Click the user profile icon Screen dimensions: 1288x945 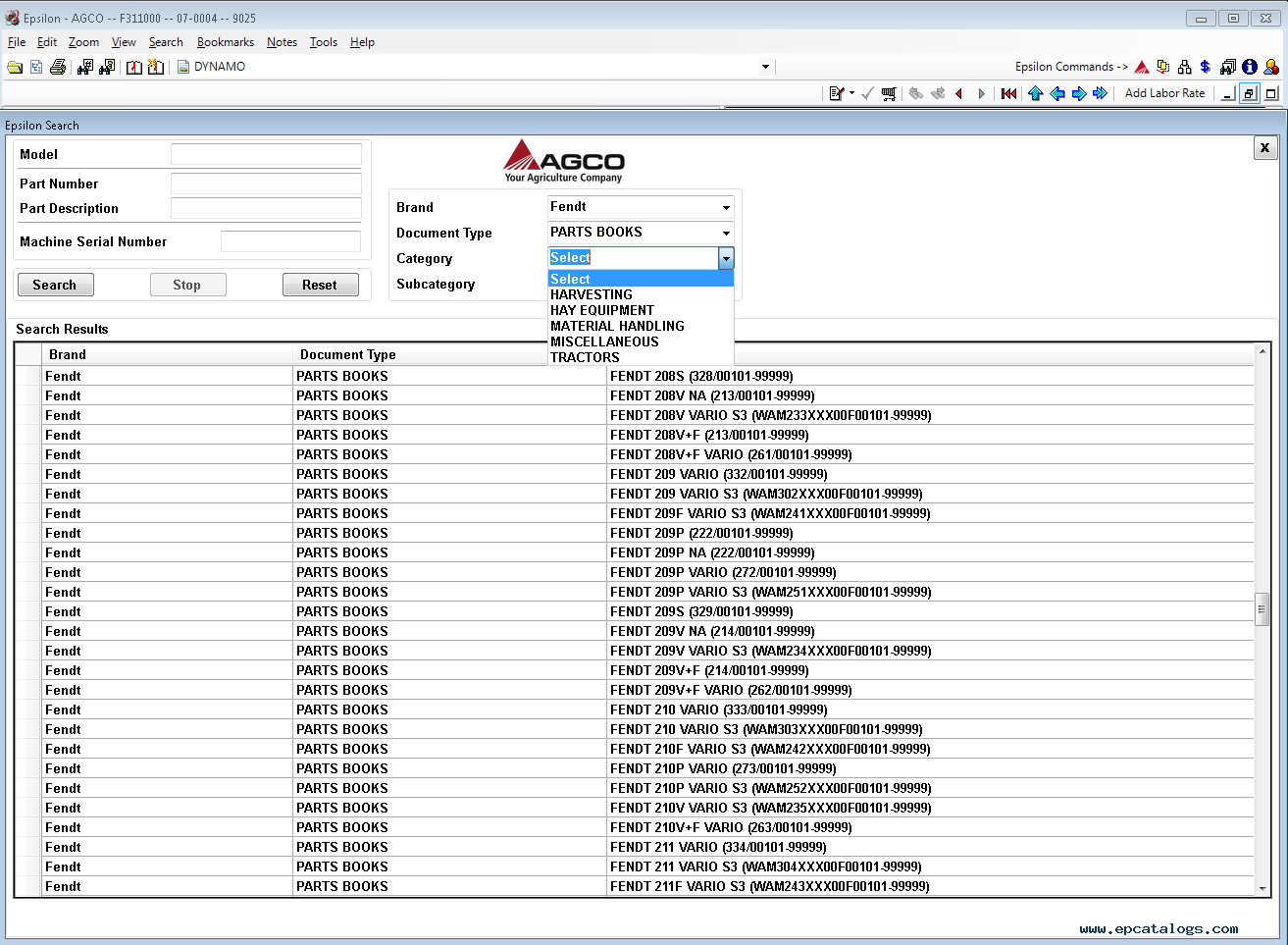coord(1271,67)
